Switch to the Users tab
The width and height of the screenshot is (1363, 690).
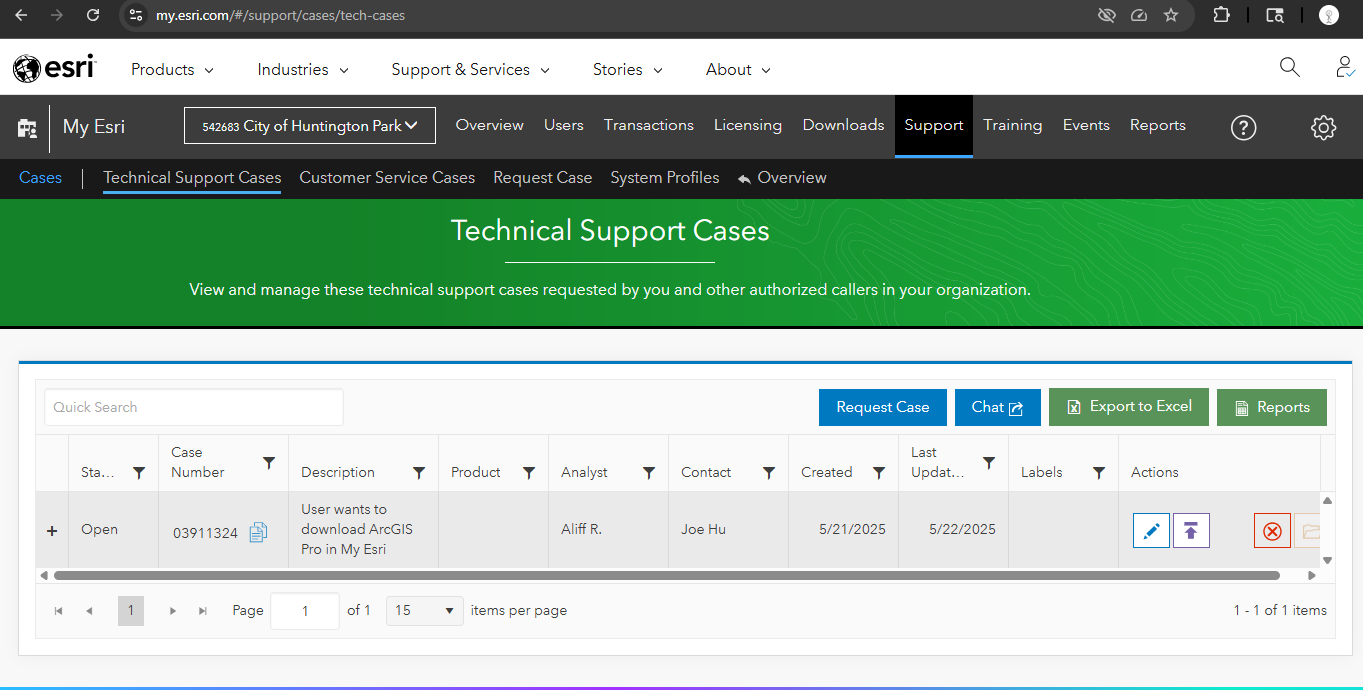point(564,125)
